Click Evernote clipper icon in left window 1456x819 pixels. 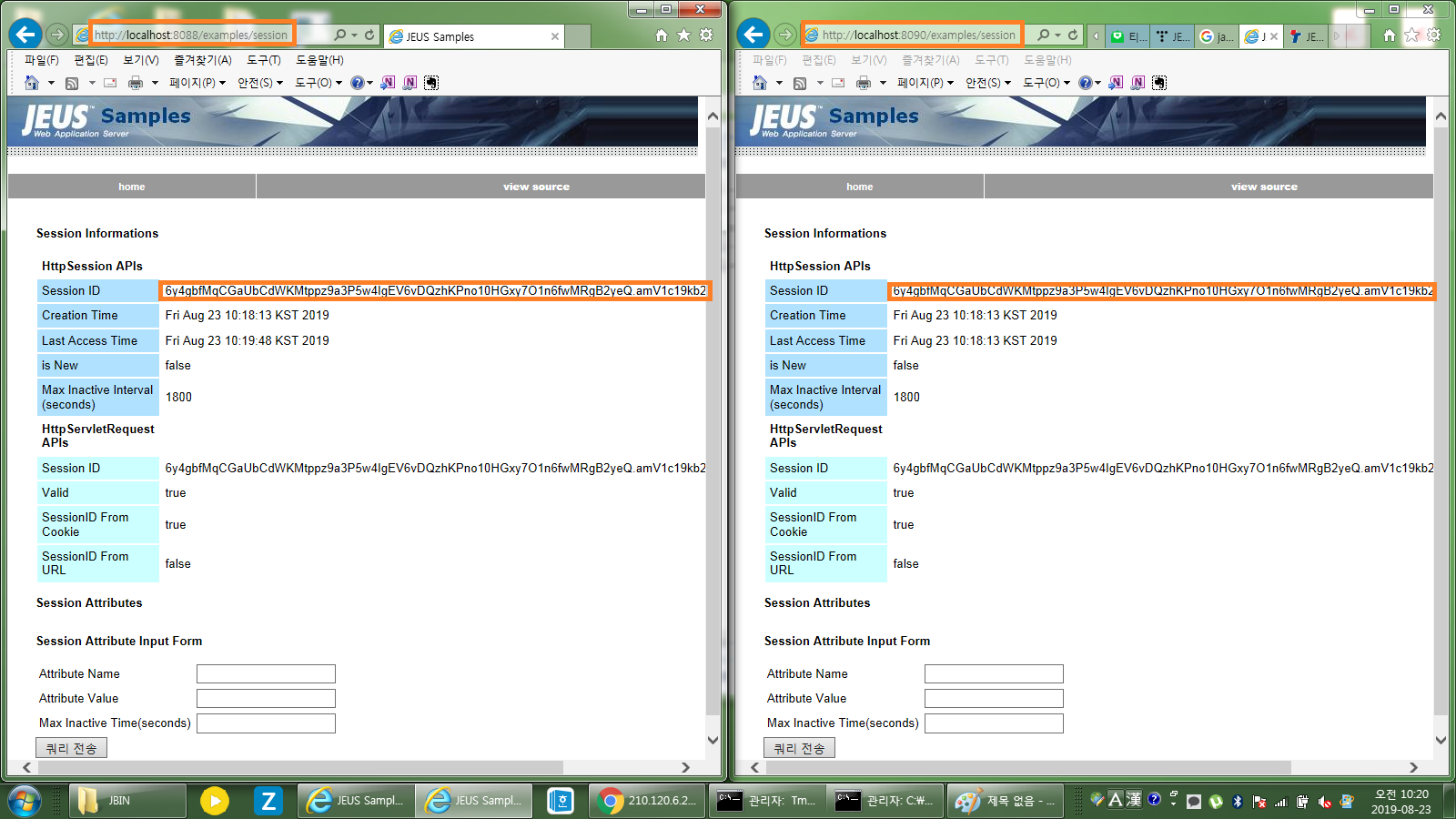pyautogui.click(x=431, y=83)
